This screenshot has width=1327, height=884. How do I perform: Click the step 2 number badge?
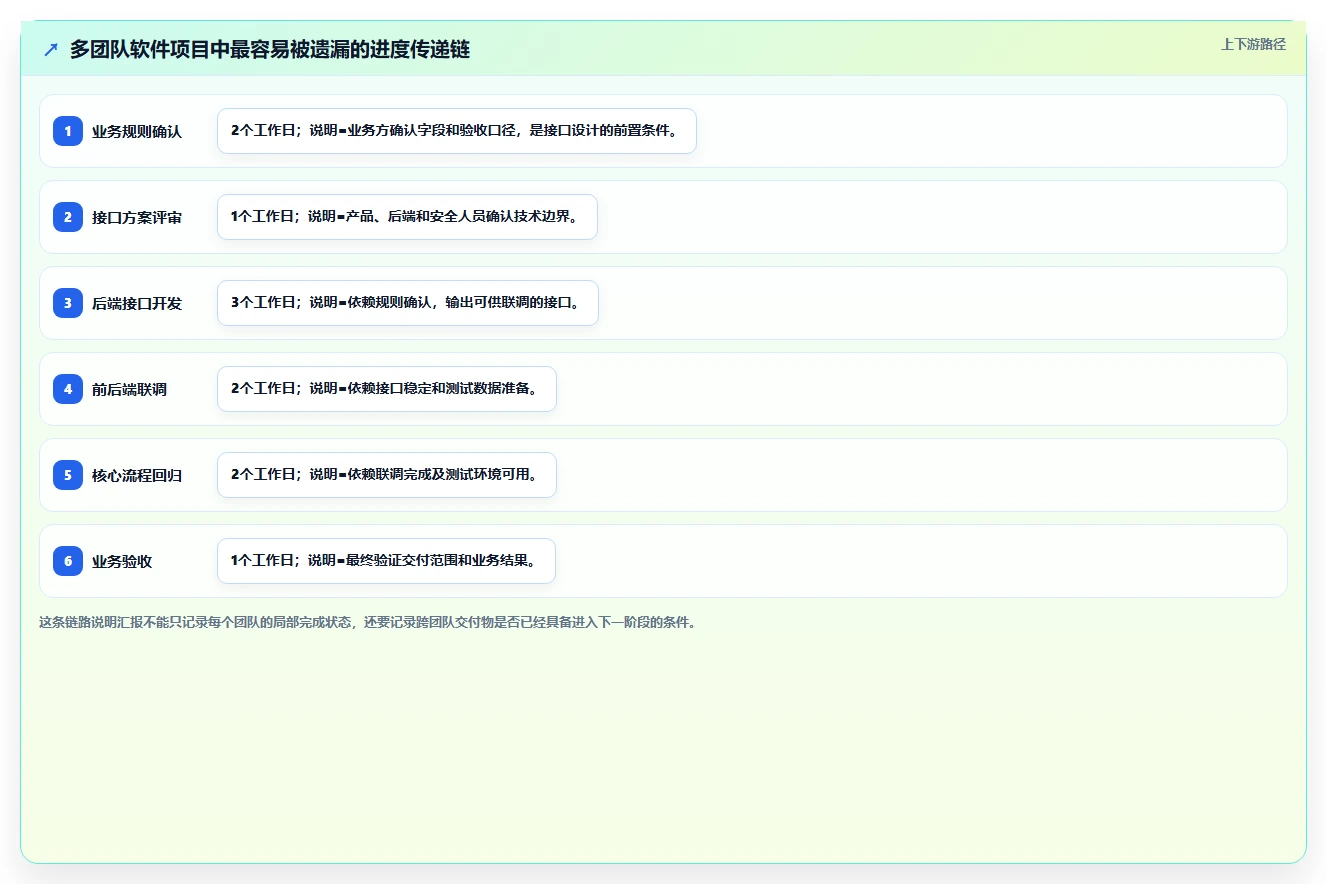point(68,217)
